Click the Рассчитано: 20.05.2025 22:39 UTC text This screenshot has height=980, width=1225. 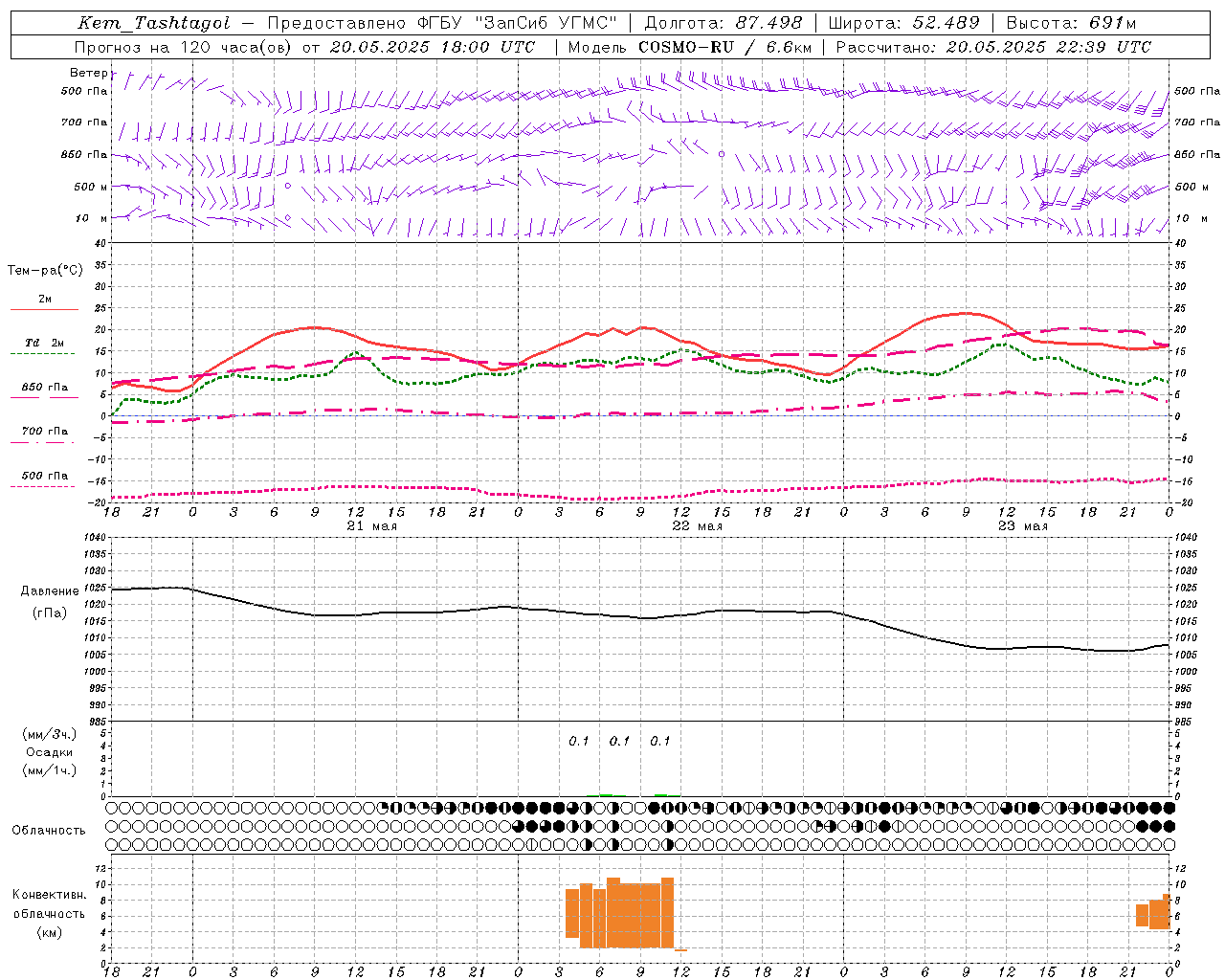click(x=993, y=47)
